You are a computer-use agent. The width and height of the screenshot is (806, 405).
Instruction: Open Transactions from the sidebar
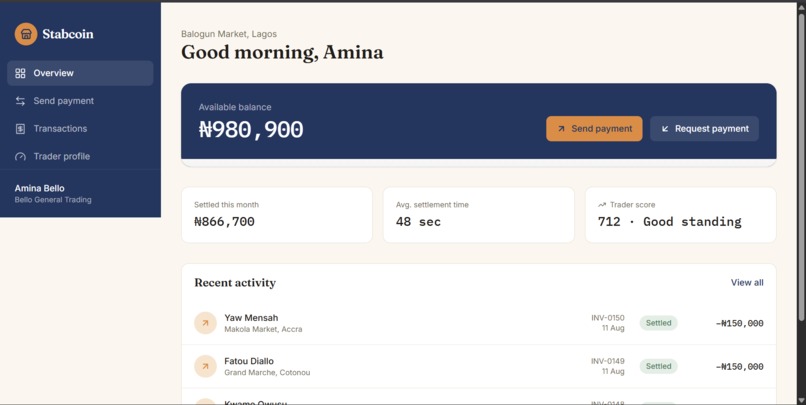click(80, 128)
